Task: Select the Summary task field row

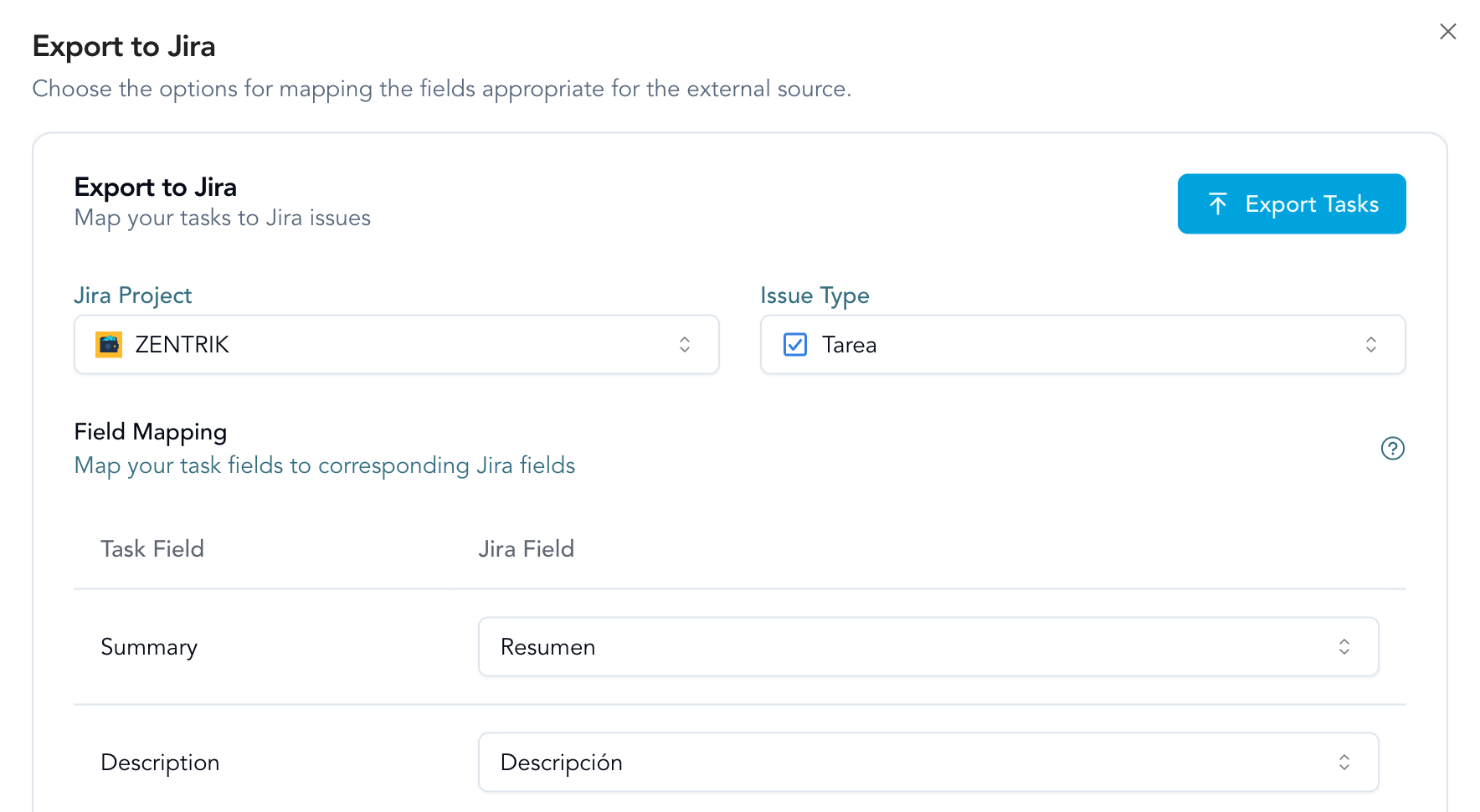Action: pyautogui.click(x=149, y=646)
